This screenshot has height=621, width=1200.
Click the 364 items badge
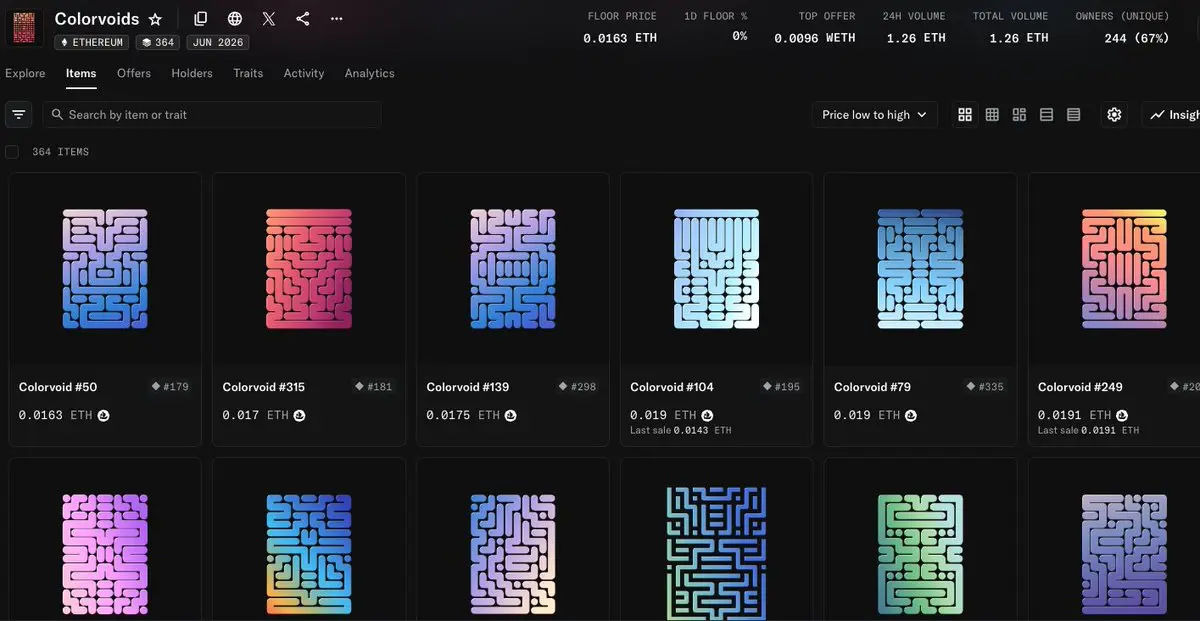pos(157,43)
